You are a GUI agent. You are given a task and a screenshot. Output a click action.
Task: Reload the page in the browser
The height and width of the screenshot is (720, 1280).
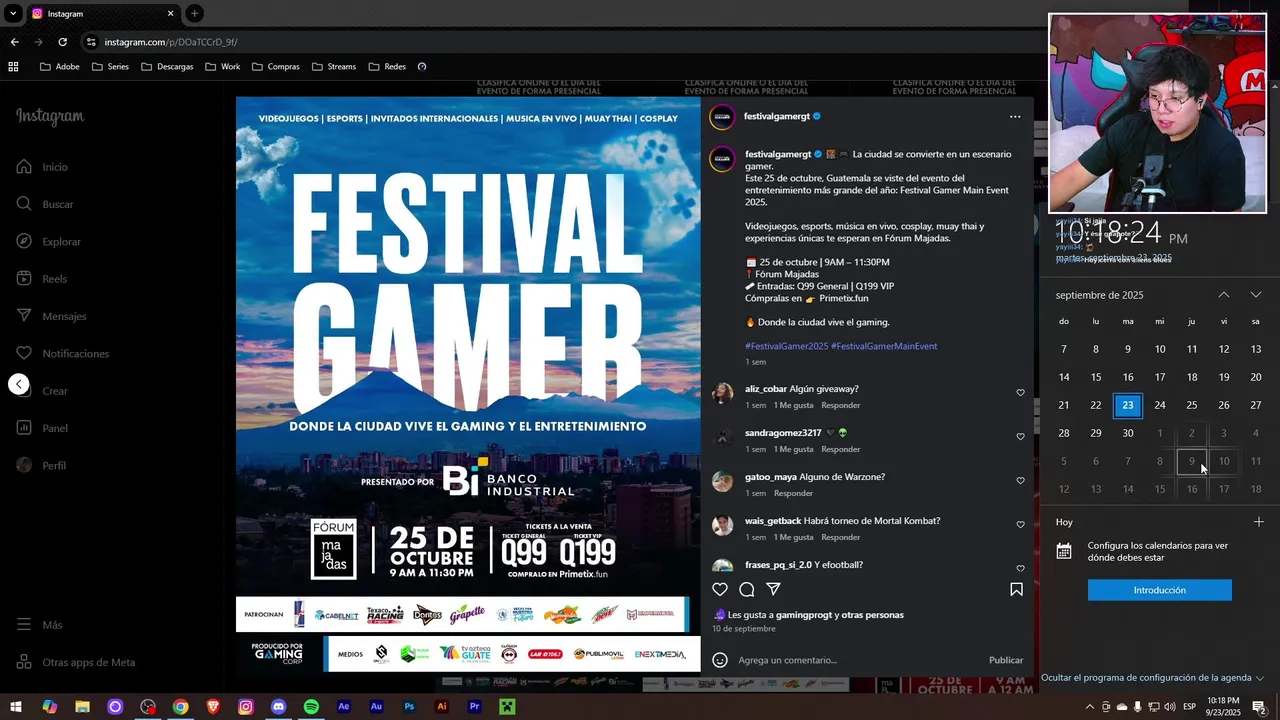62,42
